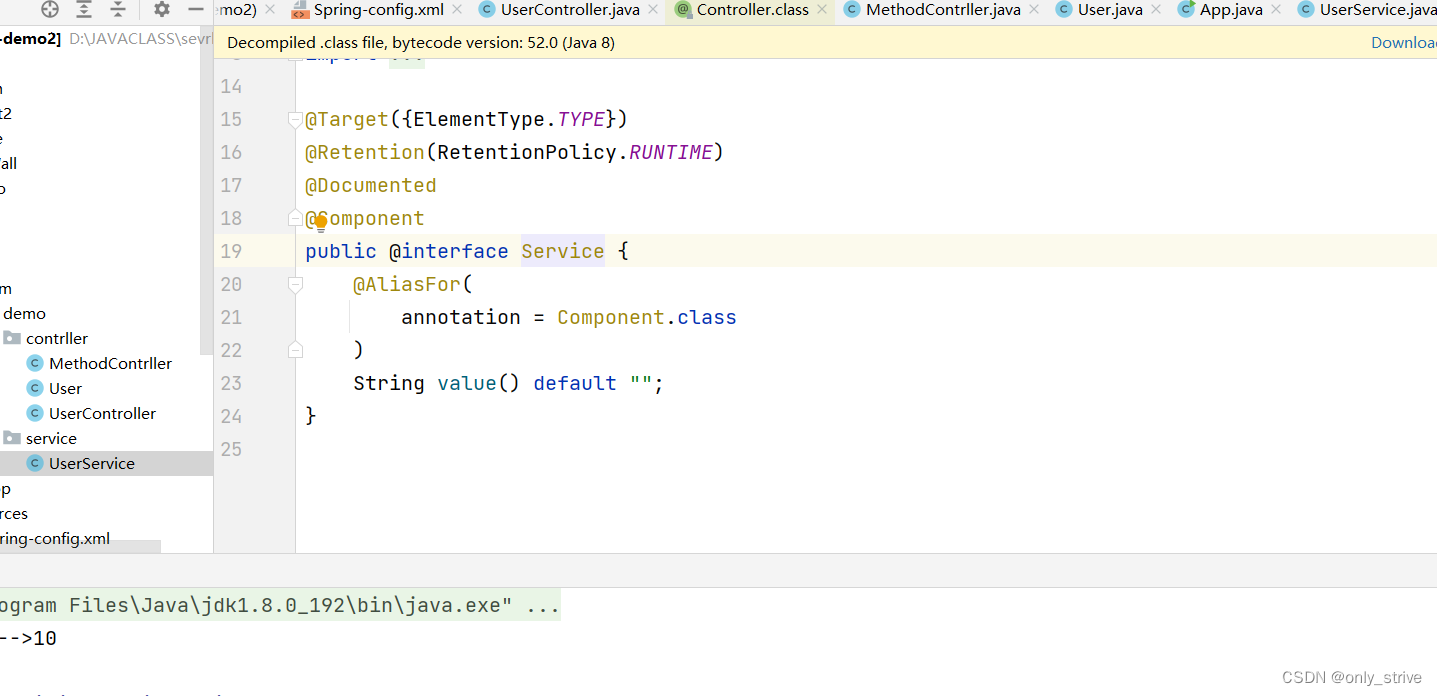Click the Collapse All icon in project toolbar
This screenshot has height=696, width=1437.
[118, 10]
